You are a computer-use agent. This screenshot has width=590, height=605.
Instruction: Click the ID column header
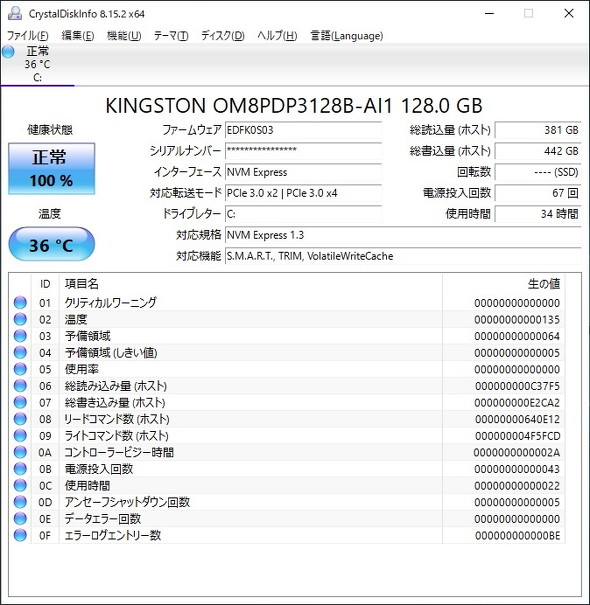pos(45,284)
